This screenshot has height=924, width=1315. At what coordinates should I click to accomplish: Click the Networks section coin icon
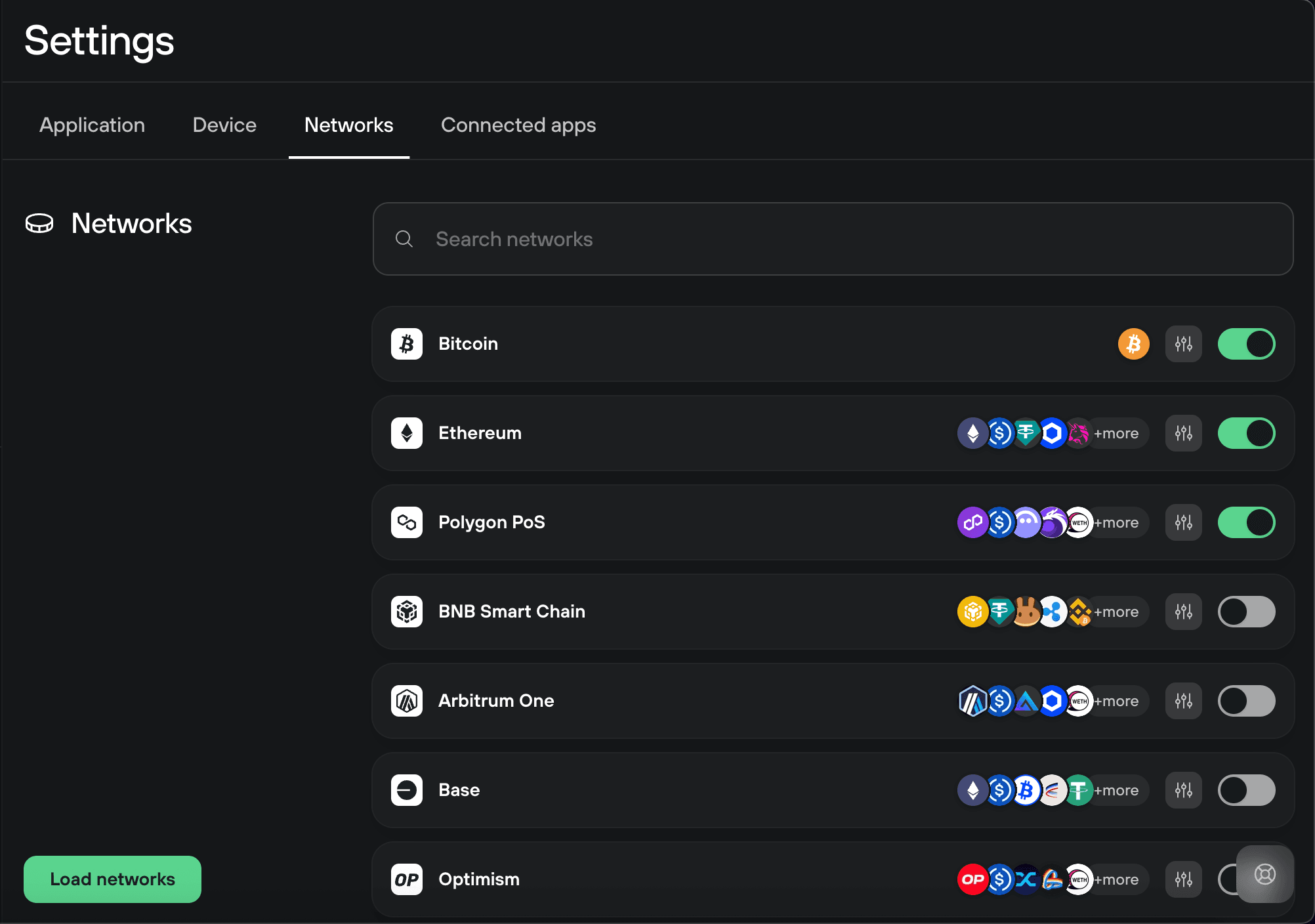click(39, 224)
